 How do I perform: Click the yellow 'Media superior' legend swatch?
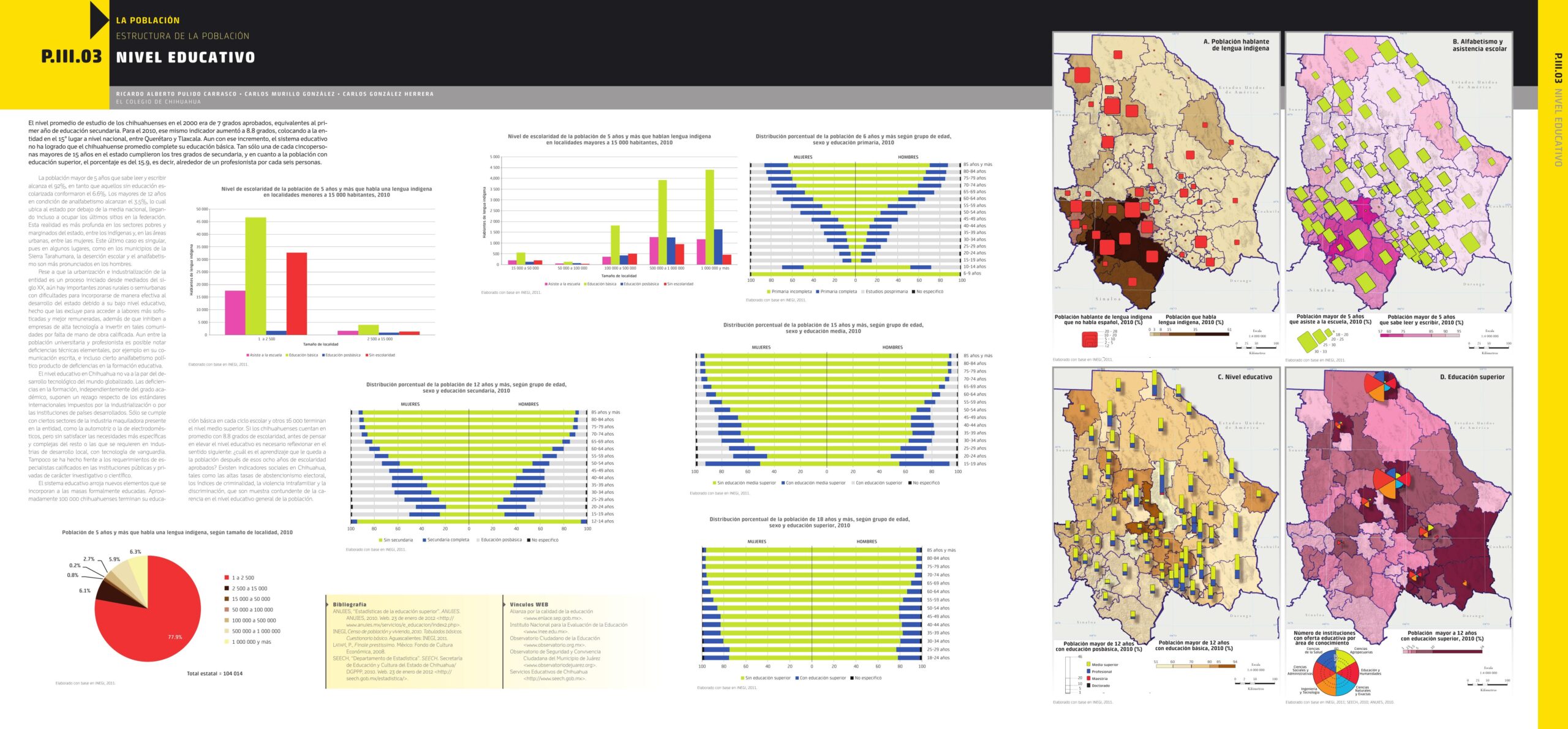coord(1088,664)
